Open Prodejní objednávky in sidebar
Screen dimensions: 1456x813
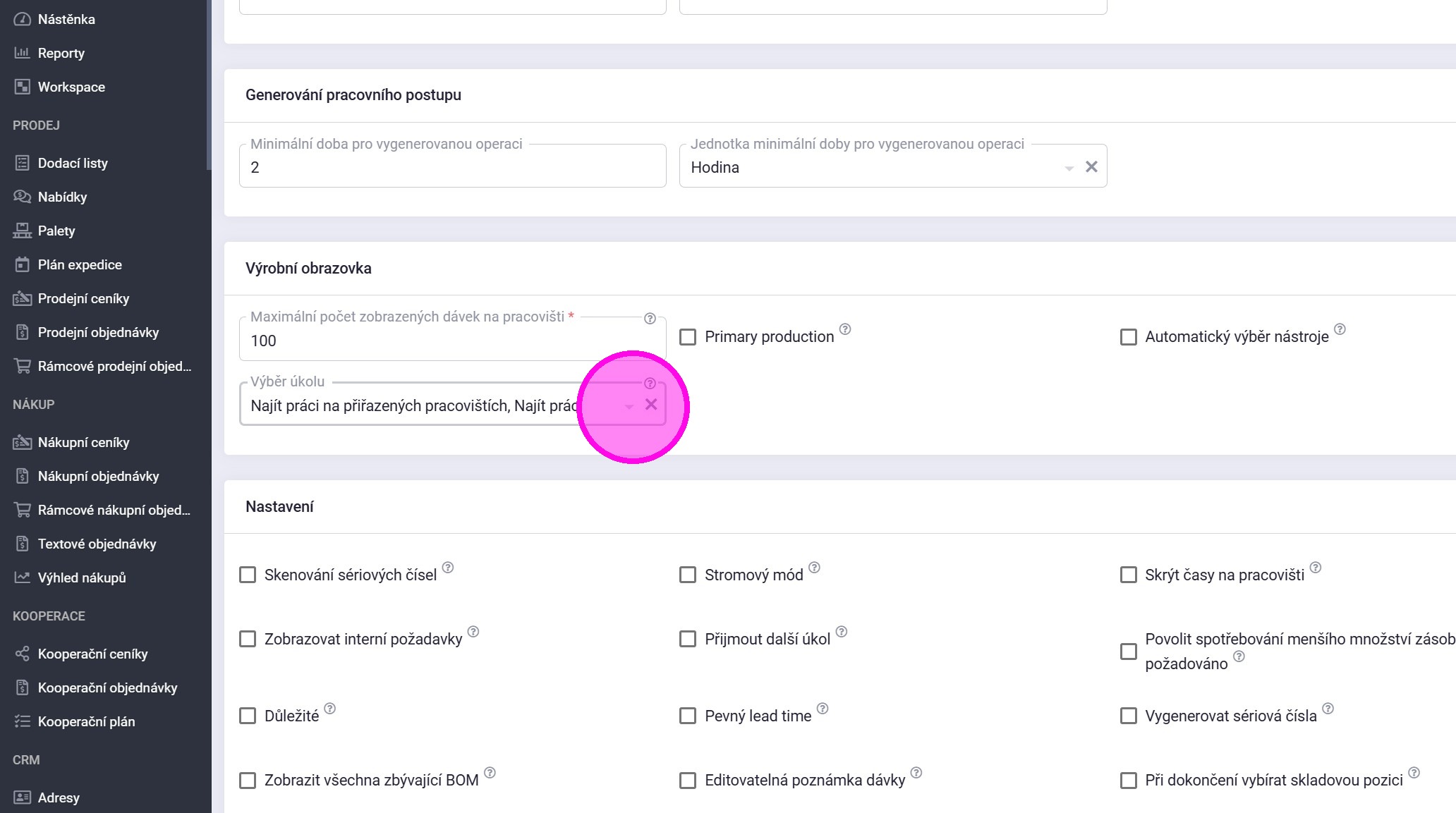tap(98, 332)
